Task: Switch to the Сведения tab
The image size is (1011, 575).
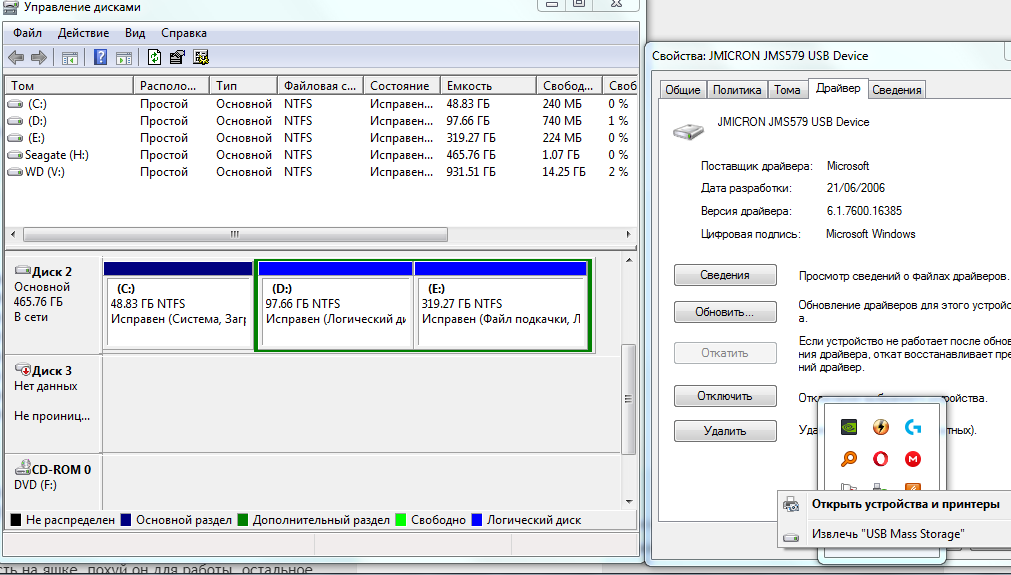Action: (897, 90)
